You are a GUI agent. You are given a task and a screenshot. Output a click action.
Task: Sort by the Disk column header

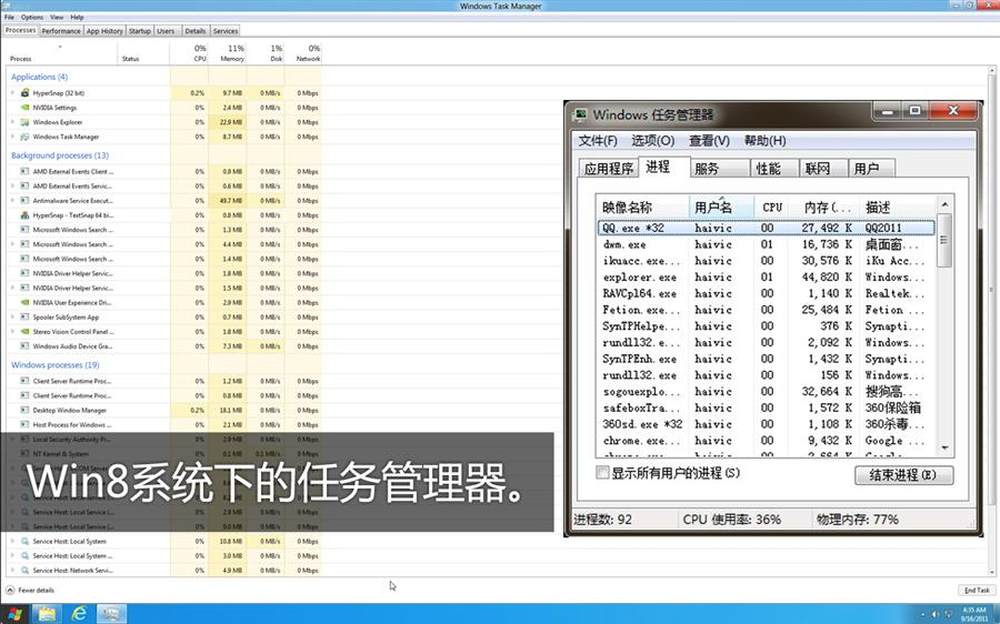pos(266,53)
